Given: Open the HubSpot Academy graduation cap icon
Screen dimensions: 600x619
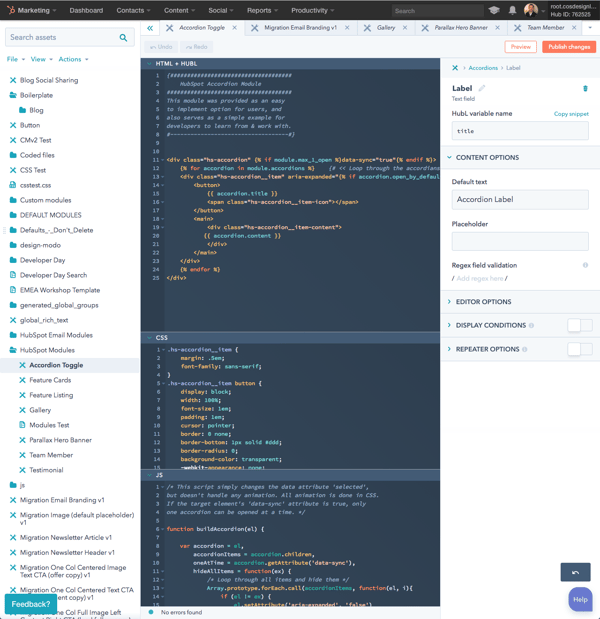Looking at the screenshot, I should pyautogui.click(x=494, y=11).
